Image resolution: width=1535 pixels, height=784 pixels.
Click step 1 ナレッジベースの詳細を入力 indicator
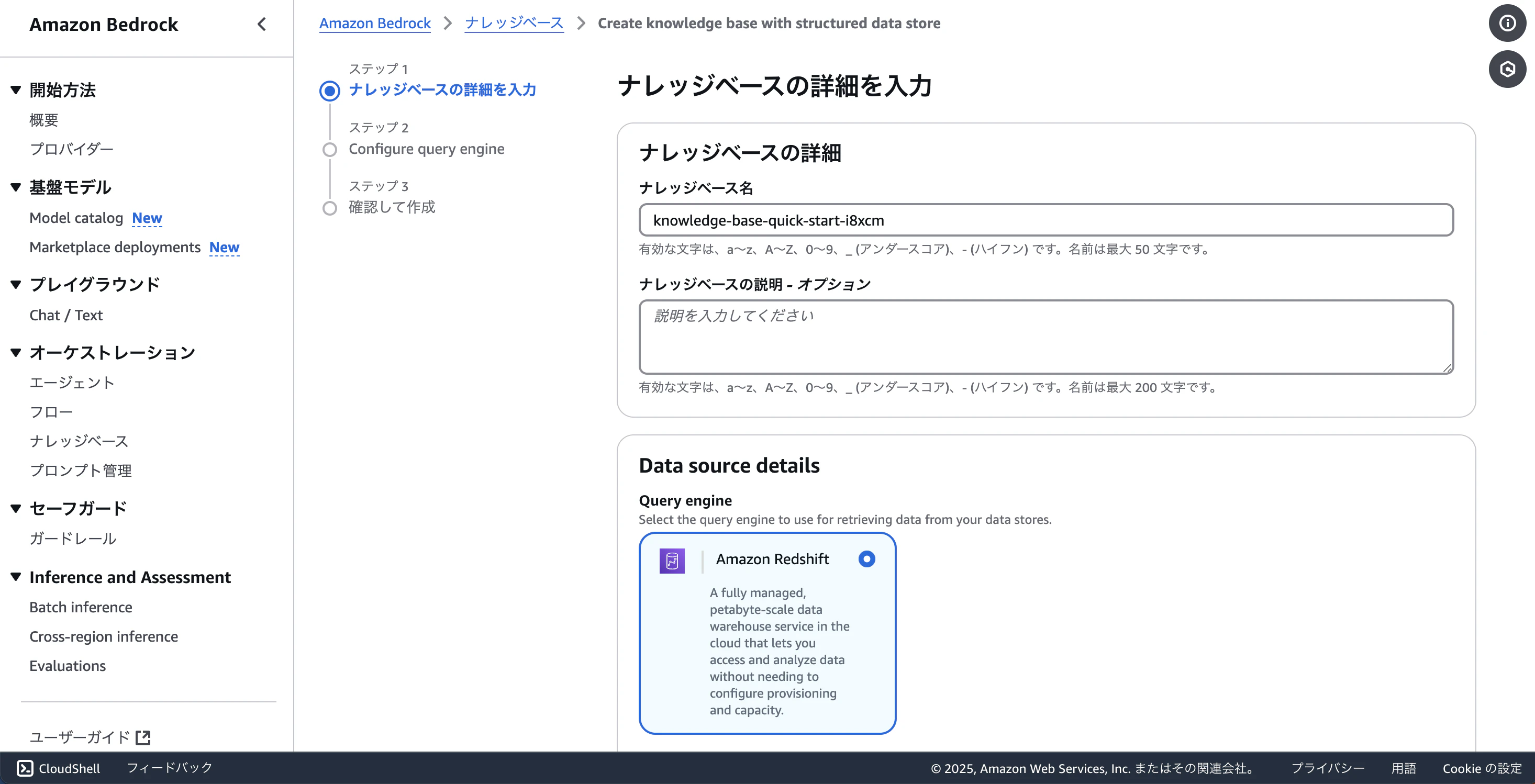coord(329,91)
